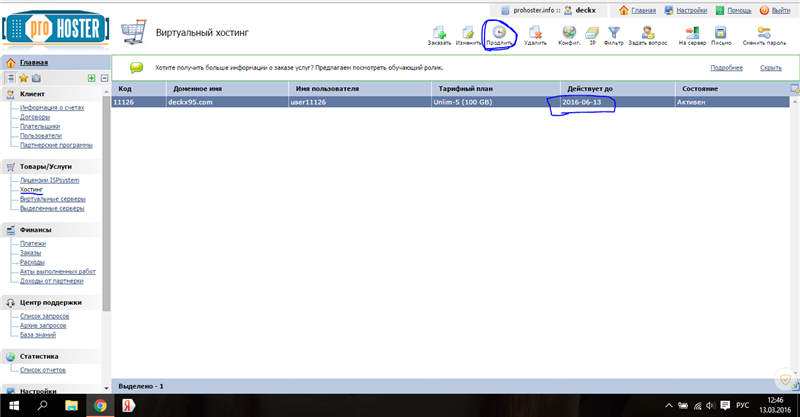800x417 pixels.
Task: Select the deckx95.com hosting row
Action: pyautogui.click(x=451, y=102)
